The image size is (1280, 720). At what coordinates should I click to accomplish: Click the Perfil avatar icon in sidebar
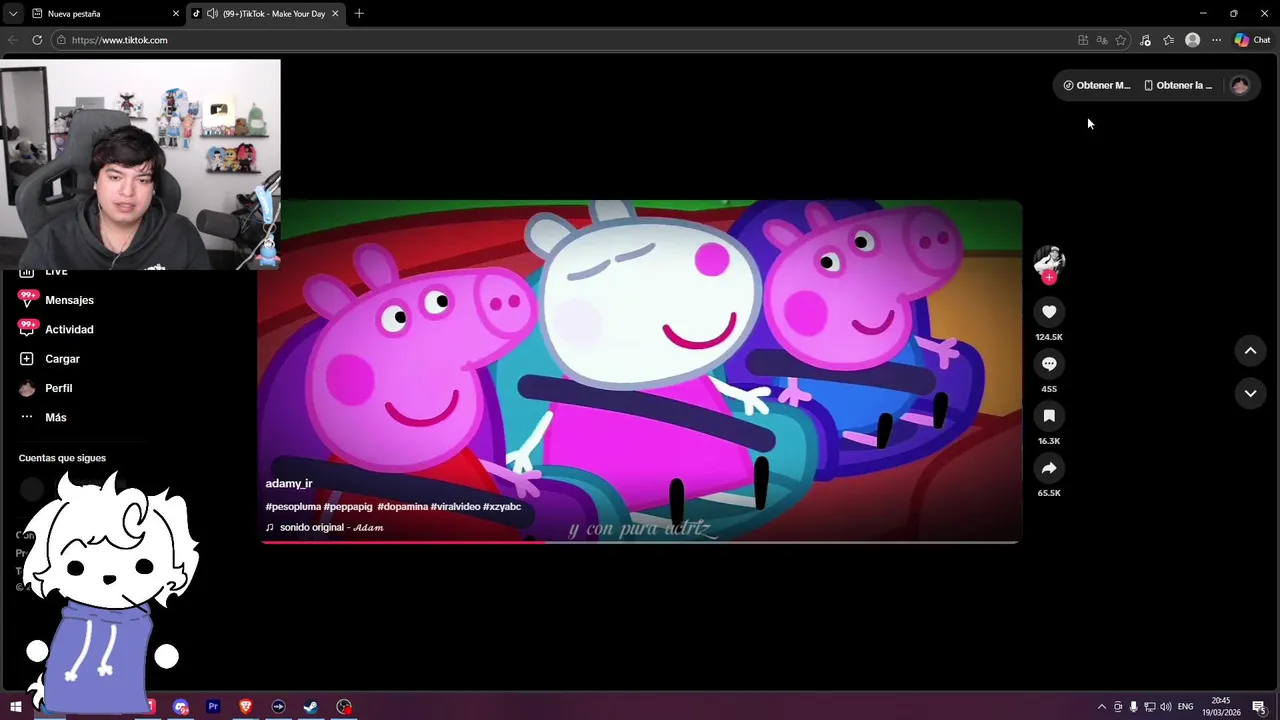[27, 388]
